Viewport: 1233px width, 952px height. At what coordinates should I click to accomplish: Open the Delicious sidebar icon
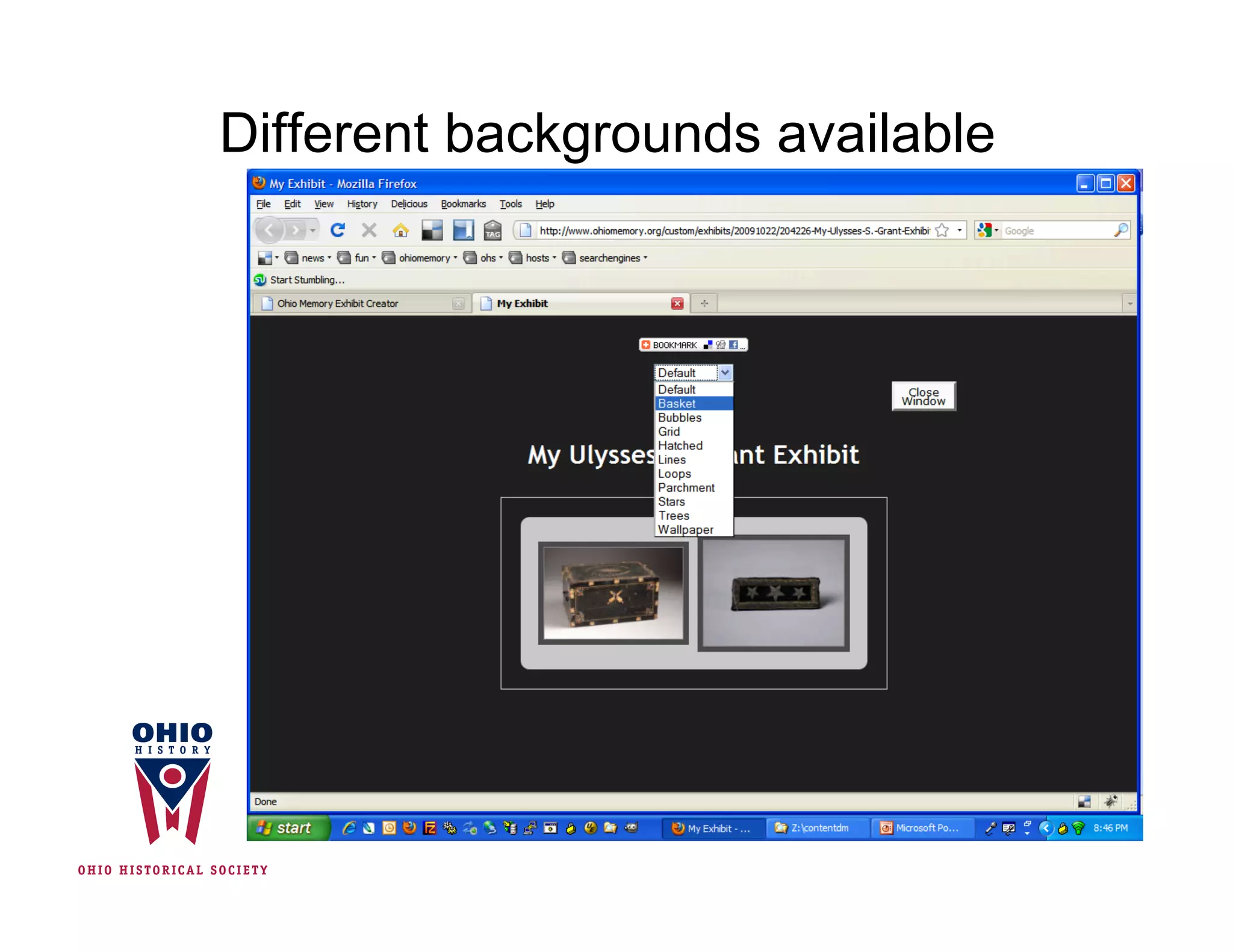[463, 230]
